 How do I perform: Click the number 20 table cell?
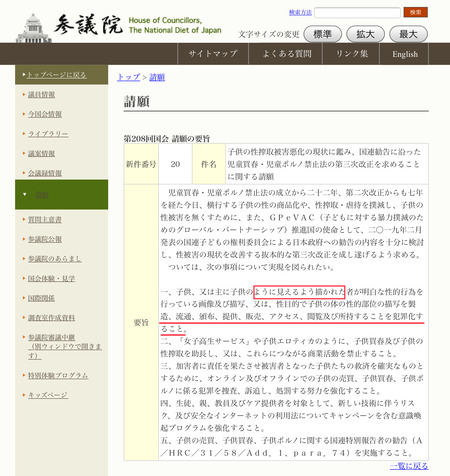tap(175, 164)
